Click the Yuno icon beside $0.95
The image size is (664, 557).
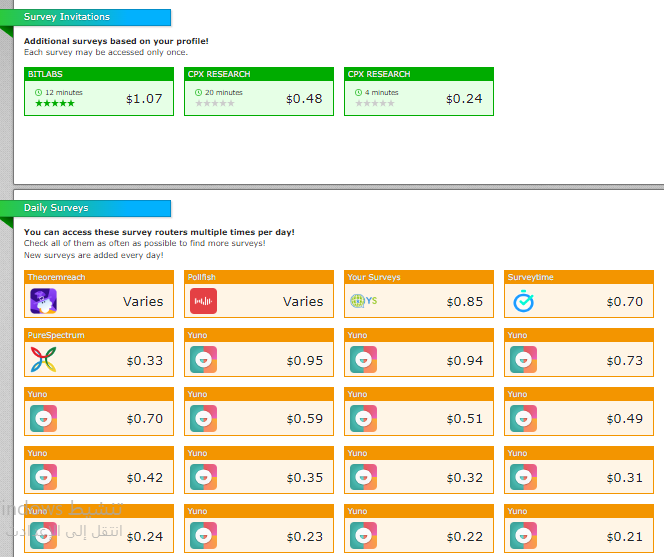click(x=203, y=360)
